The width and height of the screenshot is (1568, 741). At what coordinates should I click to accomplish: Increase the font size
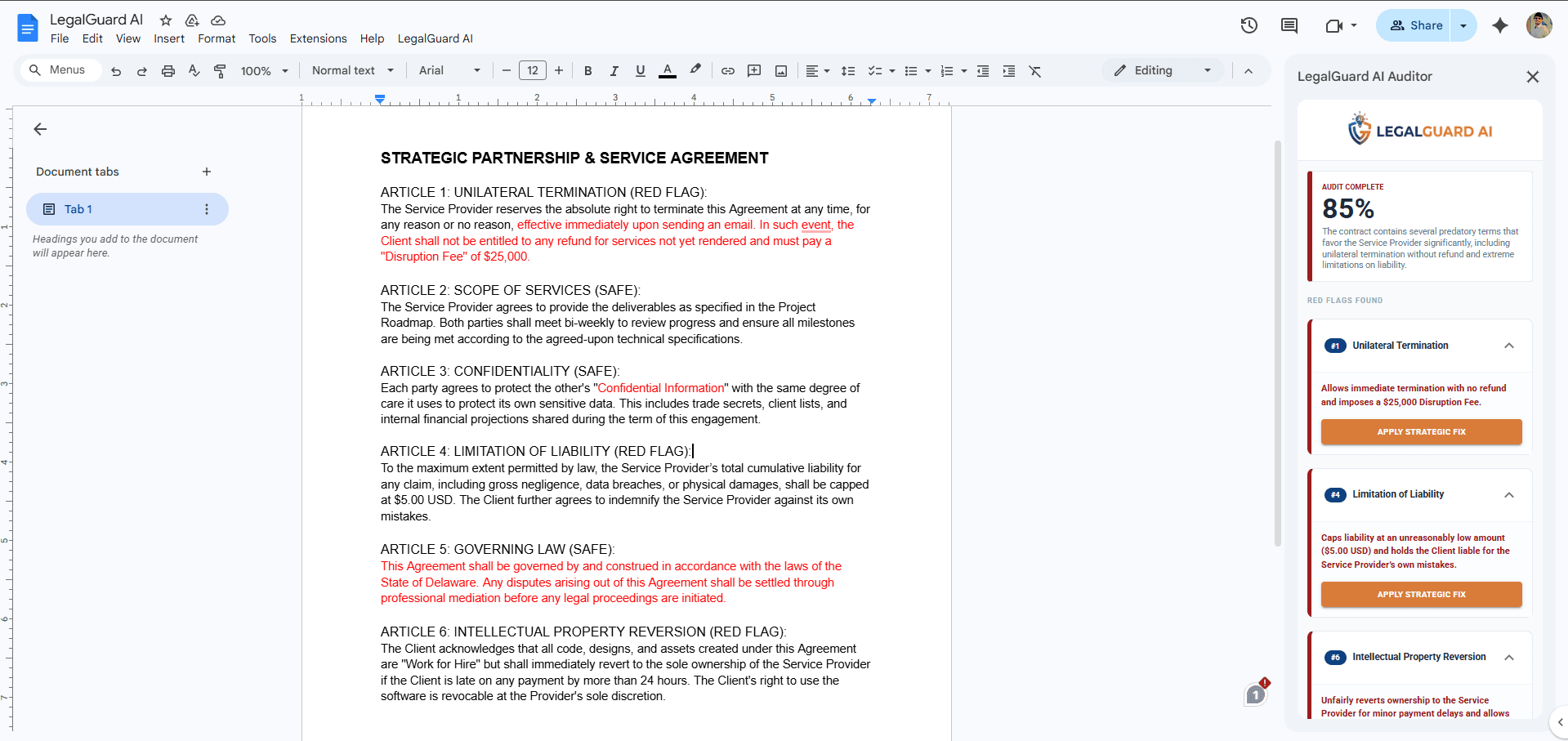559,71
